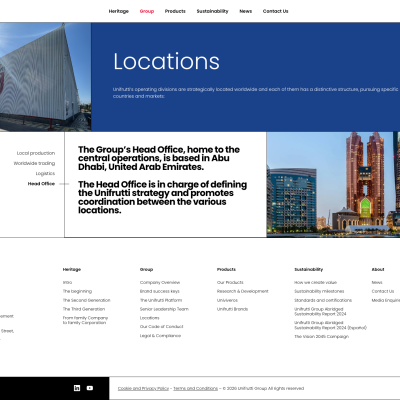Viewport: 400px width, 400px height.
Task: Open the Cookie and Privacy Policy link
Action: pos(143,388)
